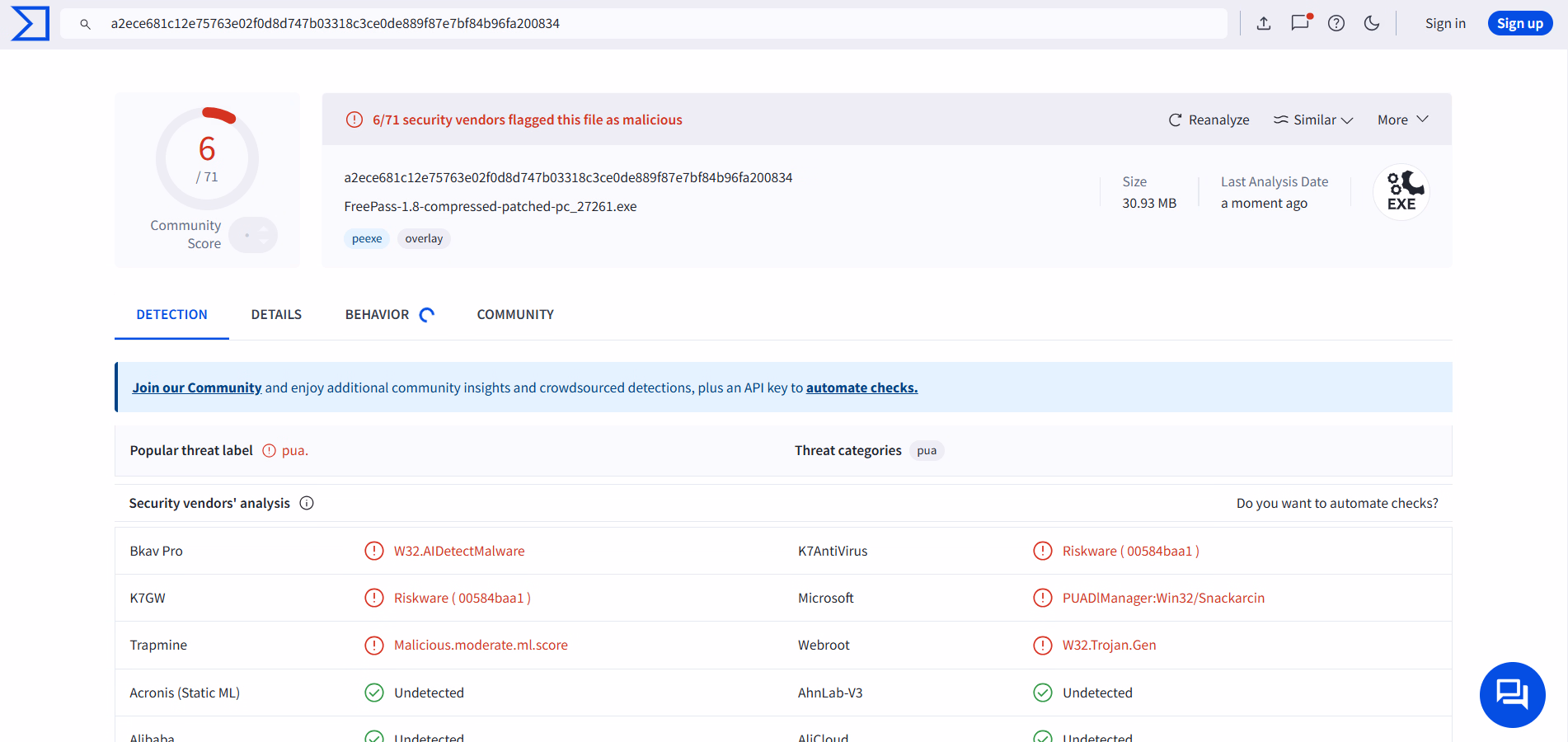The height and width of the screenshot is (742, 1568).
Task: Click the Webroot vendor name
Action: [824, 645]
